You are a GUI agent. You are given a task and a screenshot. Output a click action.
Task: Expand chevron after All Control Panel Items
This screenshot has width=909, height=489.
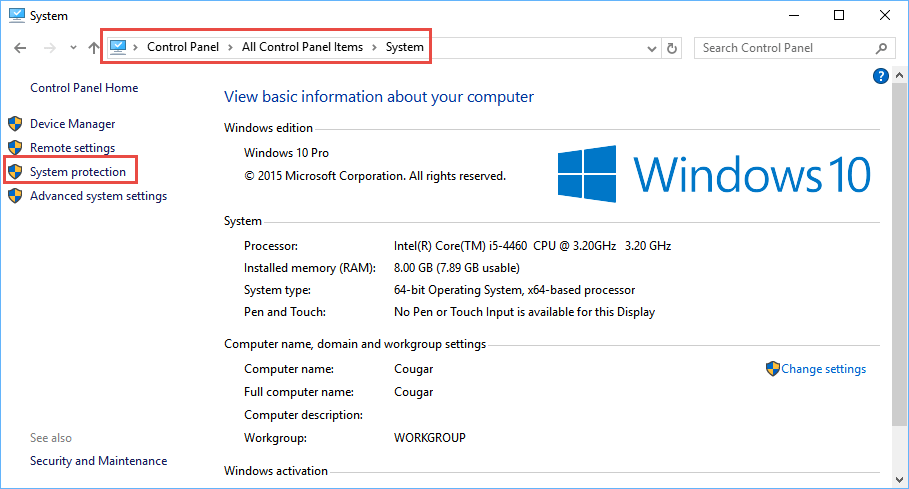pos(374,48)
